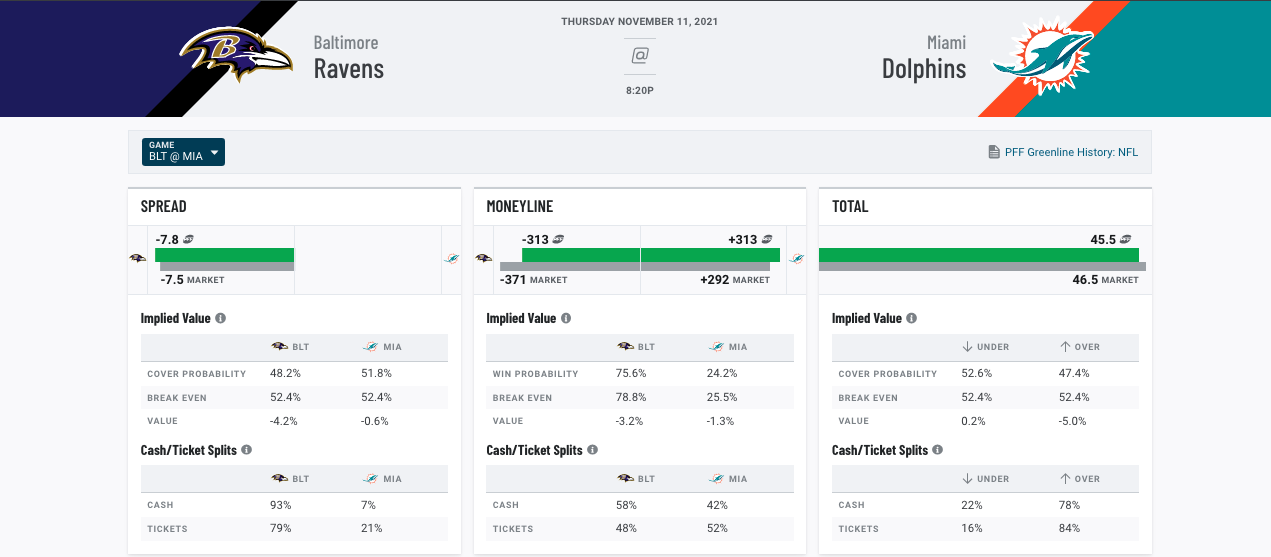
Task: Click PFF football icon beside 45.5
Action: [1126, 239]
